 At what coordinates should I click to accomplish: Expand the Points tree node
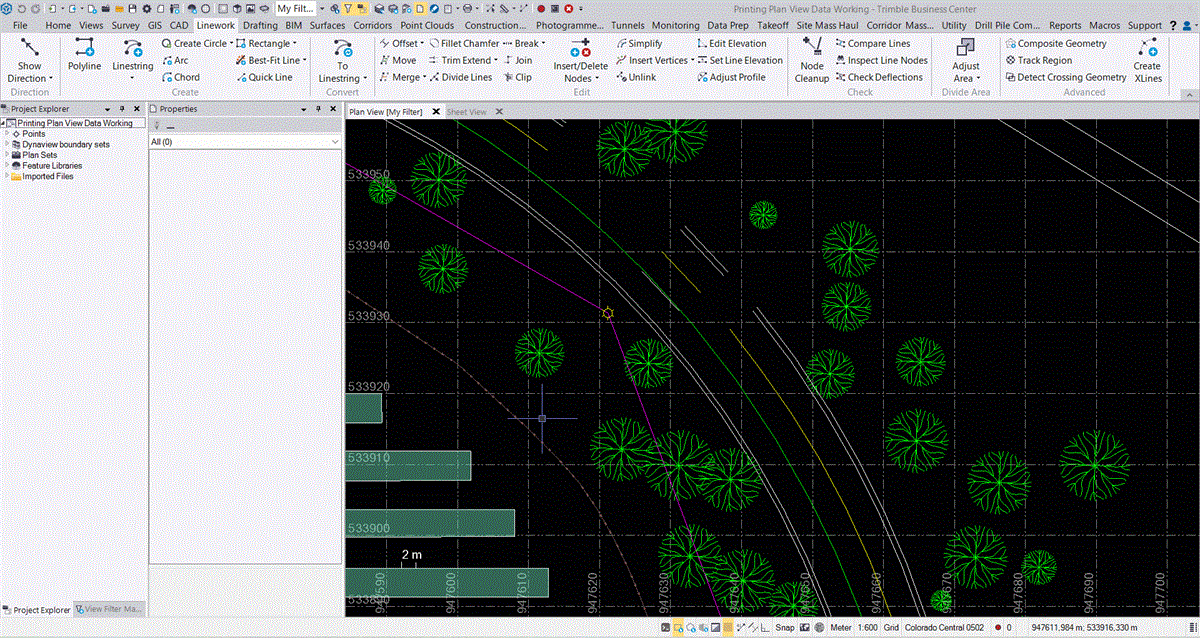(7, 133)
